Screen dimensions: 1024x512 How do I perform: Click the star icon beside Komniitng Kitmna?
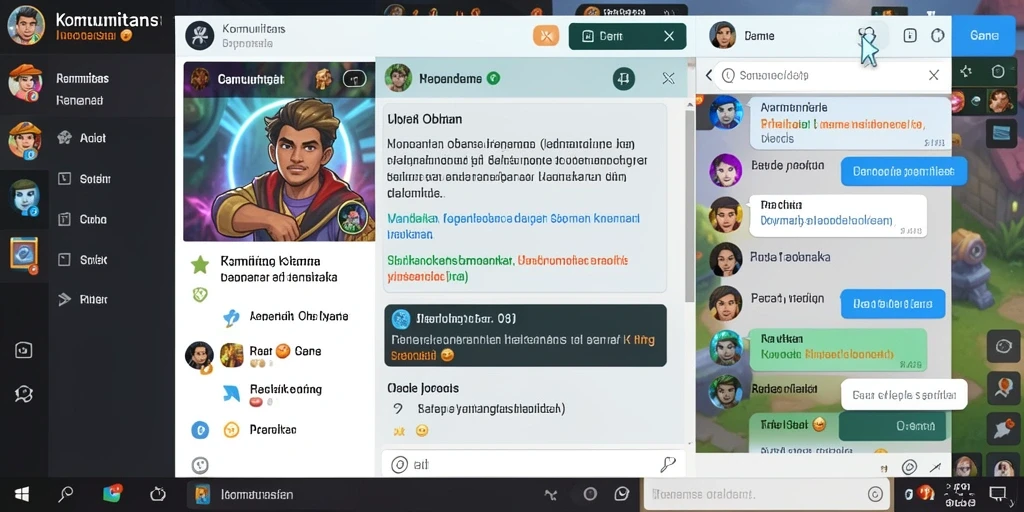coord(200,264)
